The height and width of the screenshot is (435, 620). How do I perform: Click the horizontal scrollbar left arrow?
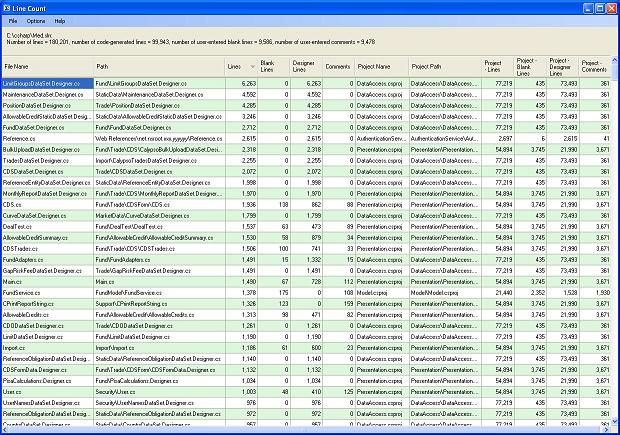[x=5, y=429]
